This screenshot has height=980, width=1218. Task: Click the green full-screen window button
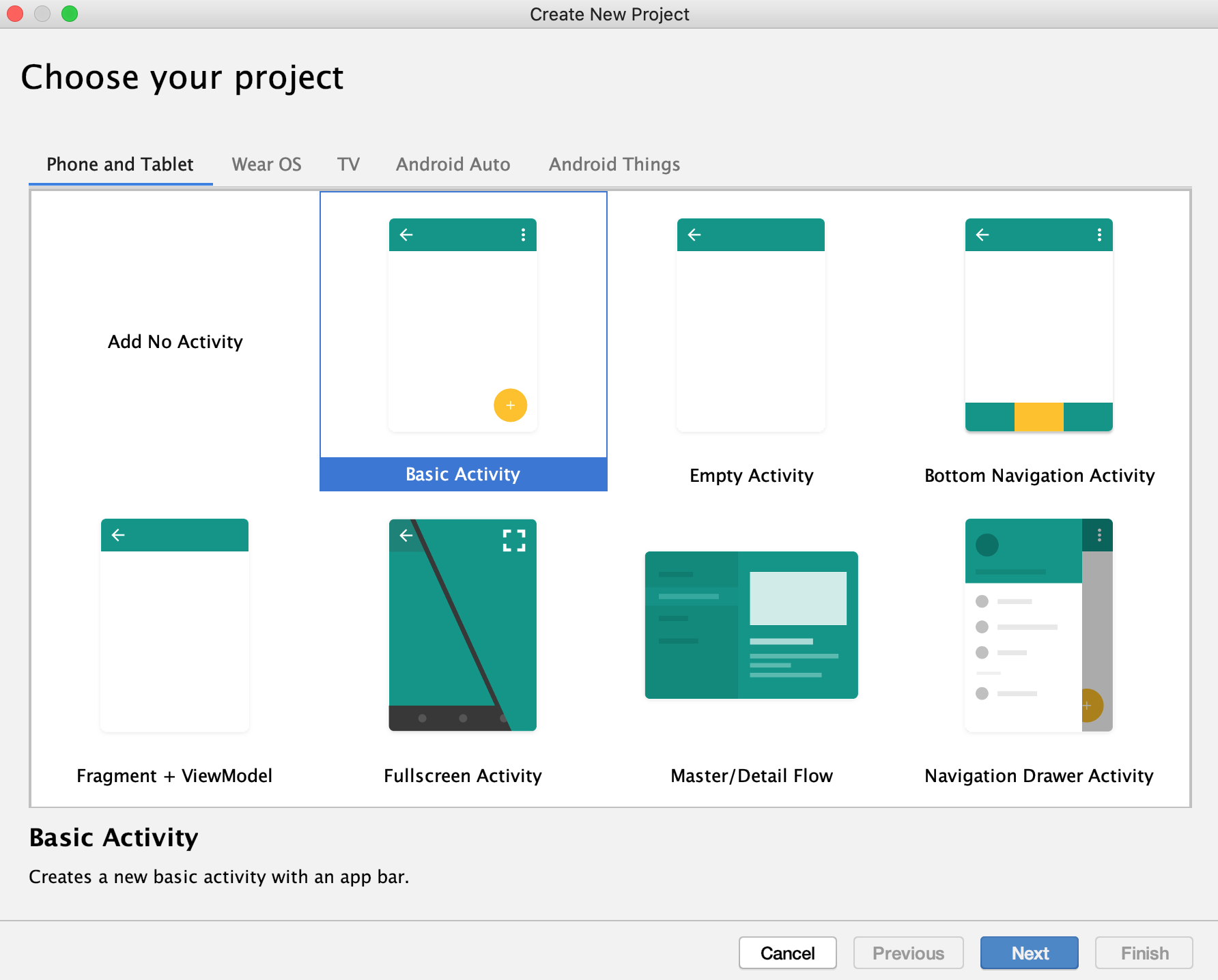[x=69, y=13]
